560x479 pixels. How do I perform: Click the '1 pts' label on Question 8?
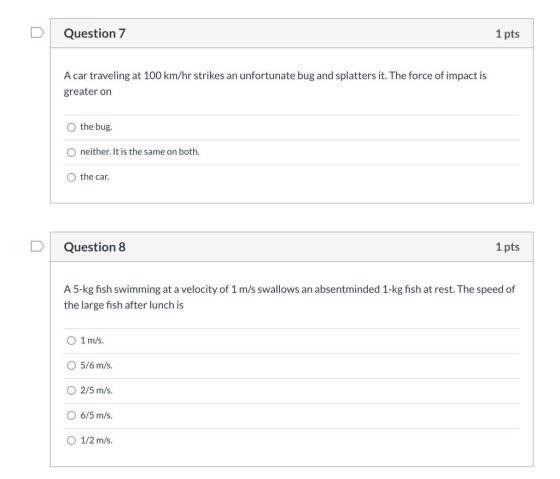point(508,247)
